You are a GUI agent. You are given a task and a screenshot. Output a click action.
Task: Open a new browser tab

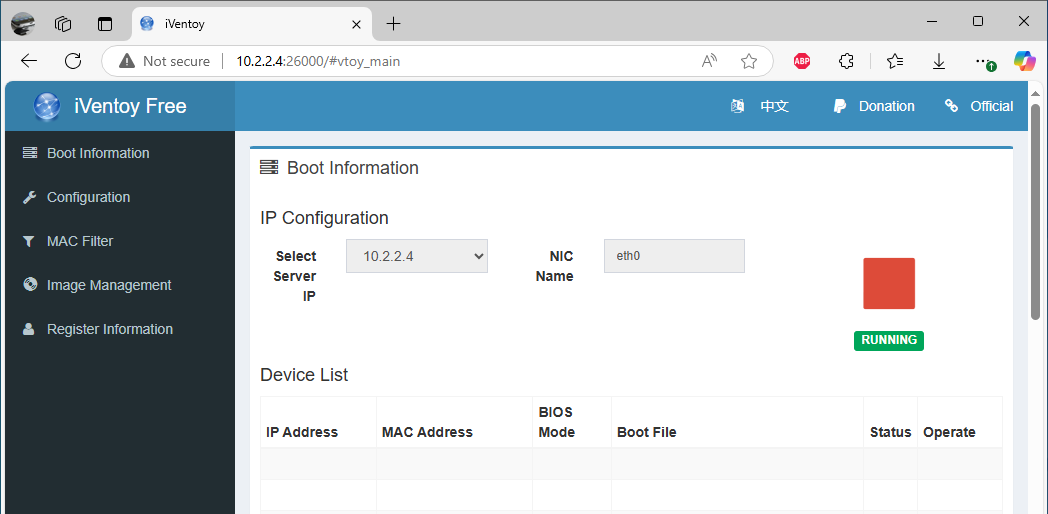pyautogui.click(x=394, y=23)
